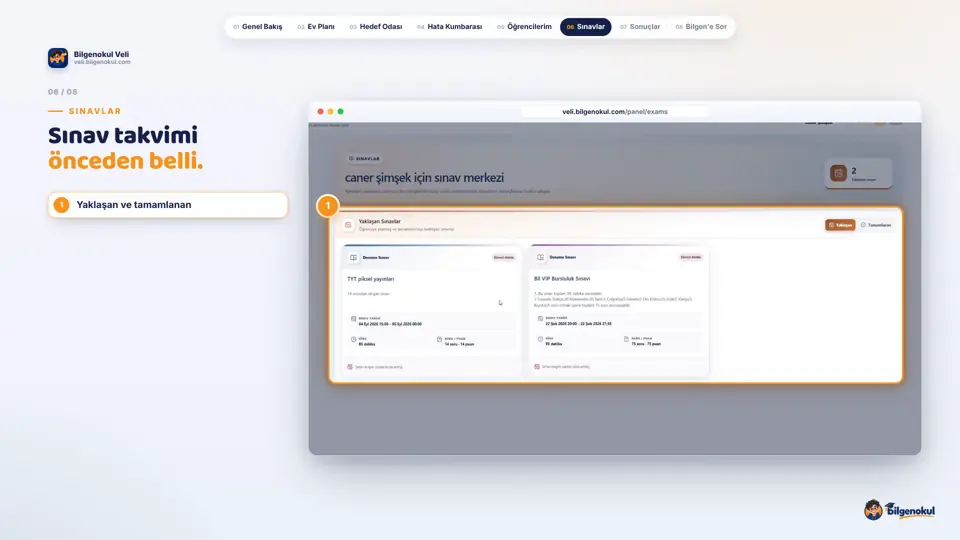Open the veli.bilgenokul.com link under the logo
This screenshot has height=540, width=960.
102,62
